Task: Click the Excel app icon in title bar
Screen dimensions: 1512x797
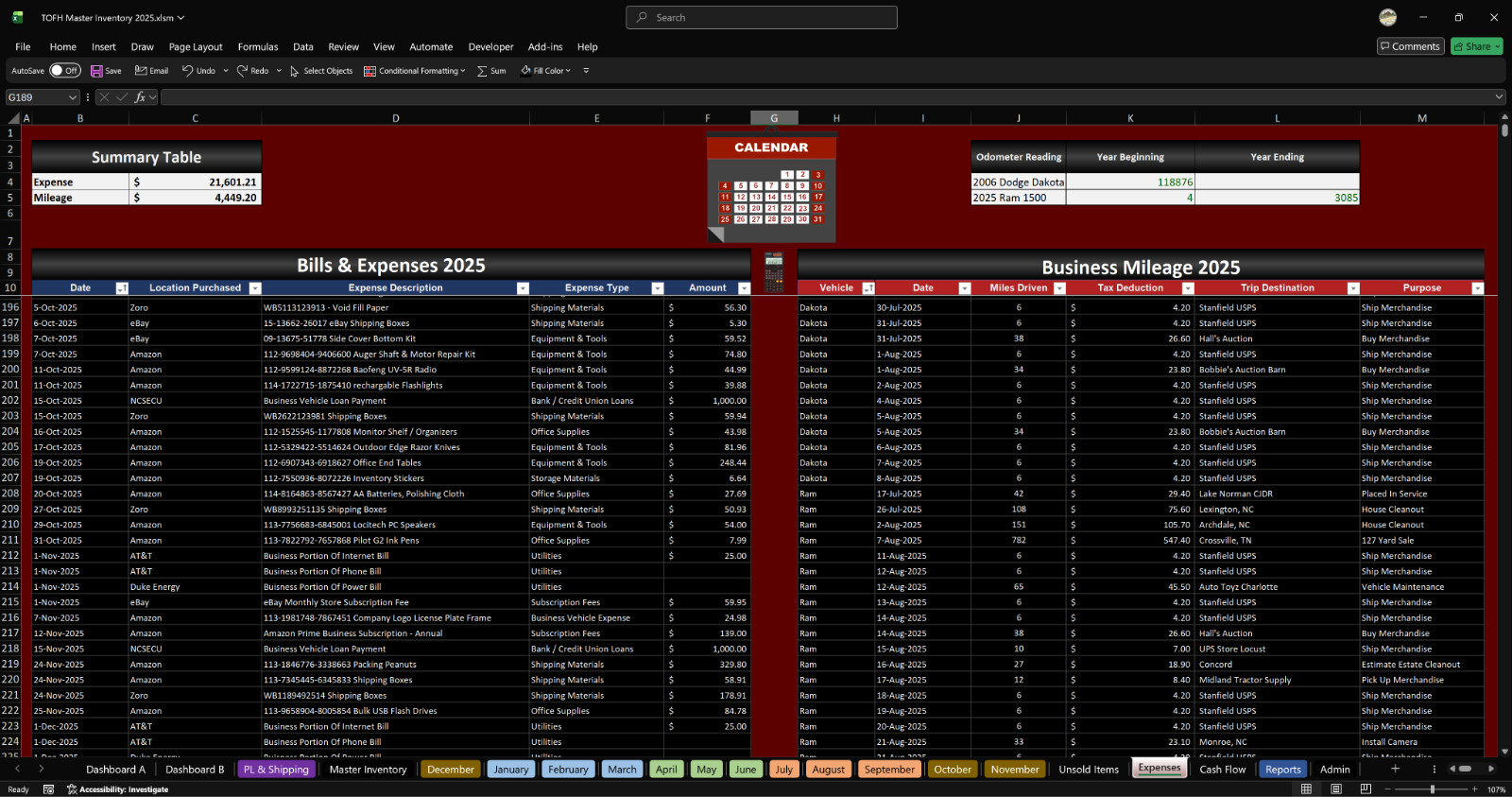Action: click(18, 17)
